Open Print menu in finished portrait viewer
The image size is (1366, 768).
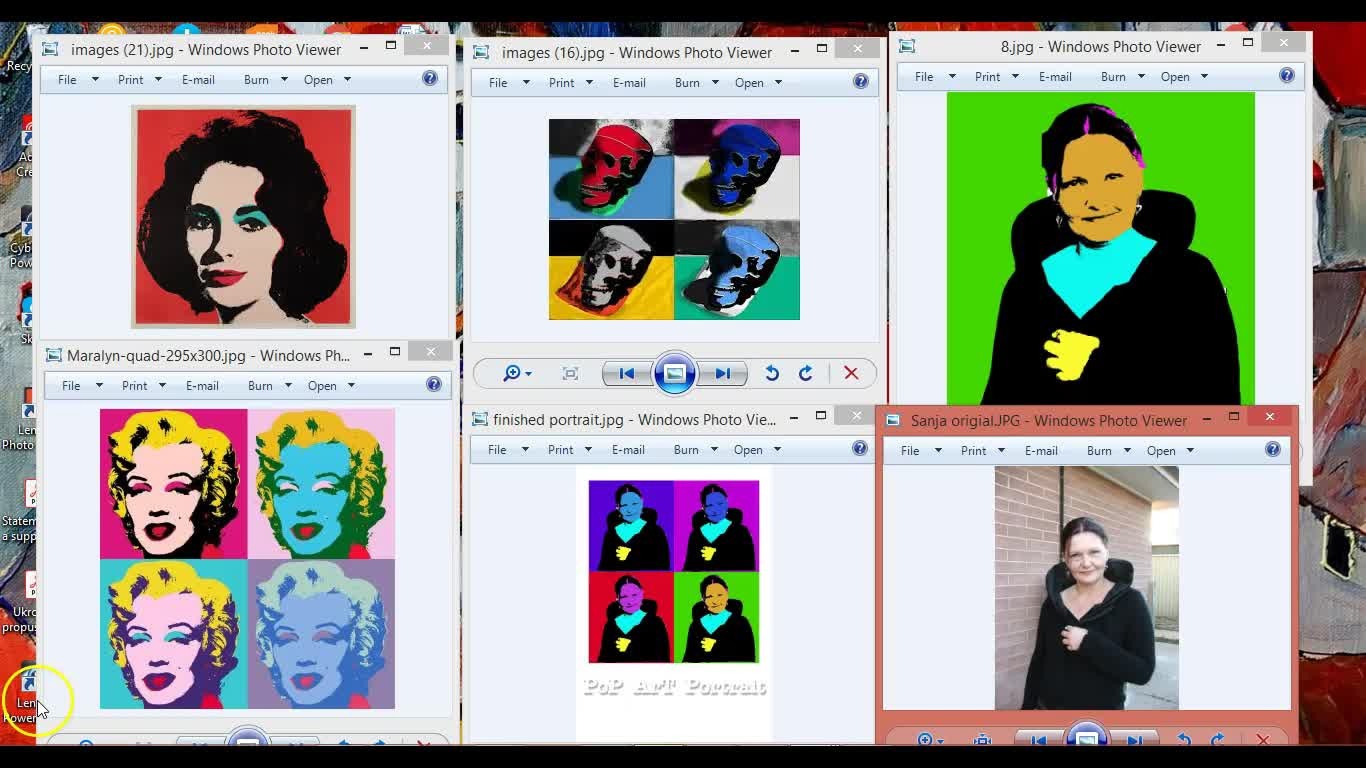(x=570, y=449)
